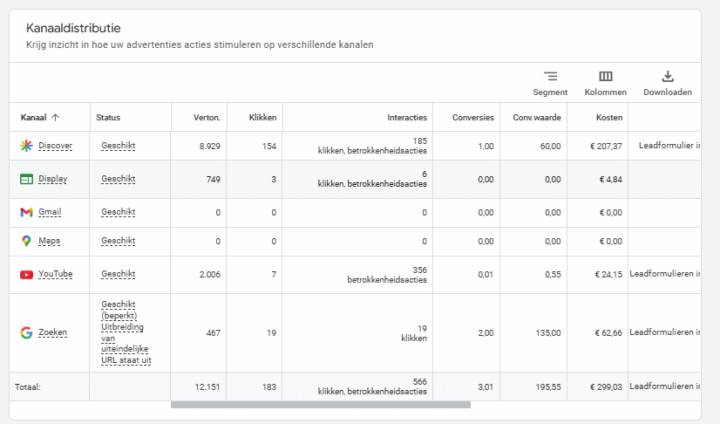Click Geschikt status in Discover row

coord(118,146)
